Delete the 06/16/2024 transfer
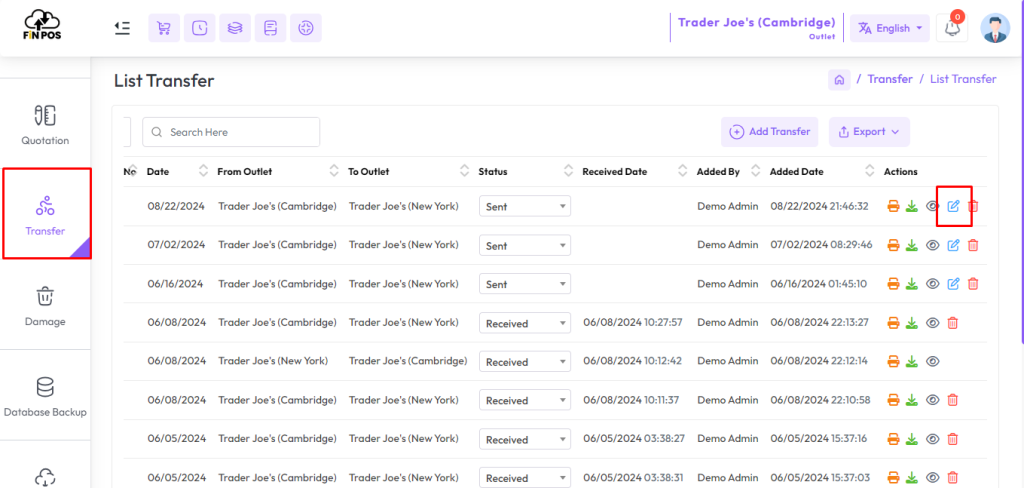This screenshot has height=488, width=1024. point(973,284)
